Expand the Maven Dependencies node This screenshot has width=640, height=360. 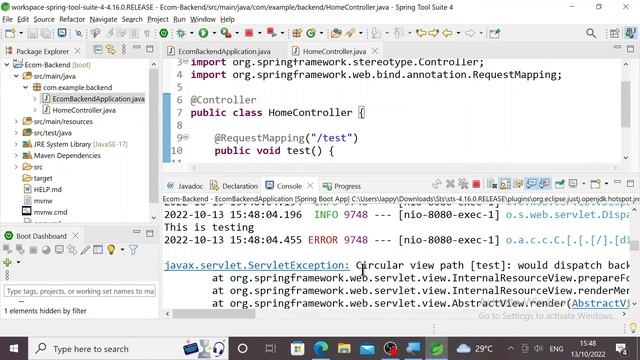(16, 156)
